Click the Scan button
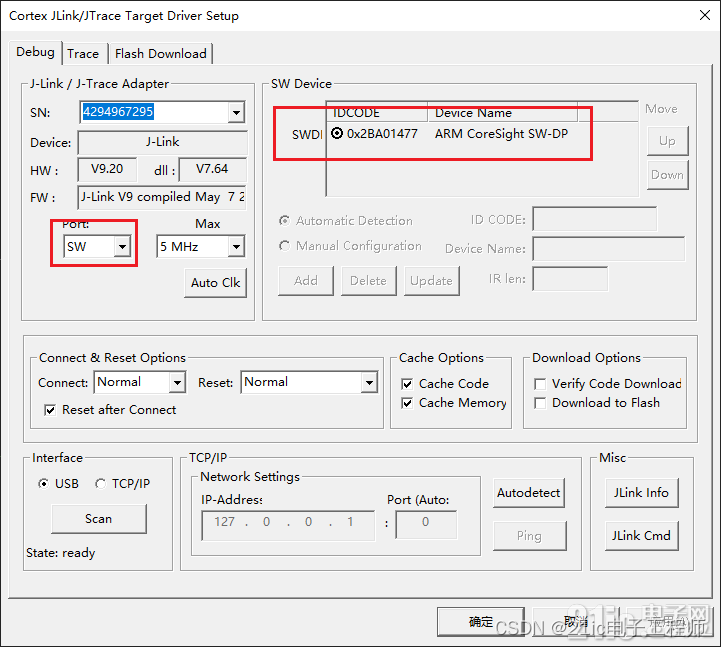Screen dimensions: 721x647 pos(98,519)
